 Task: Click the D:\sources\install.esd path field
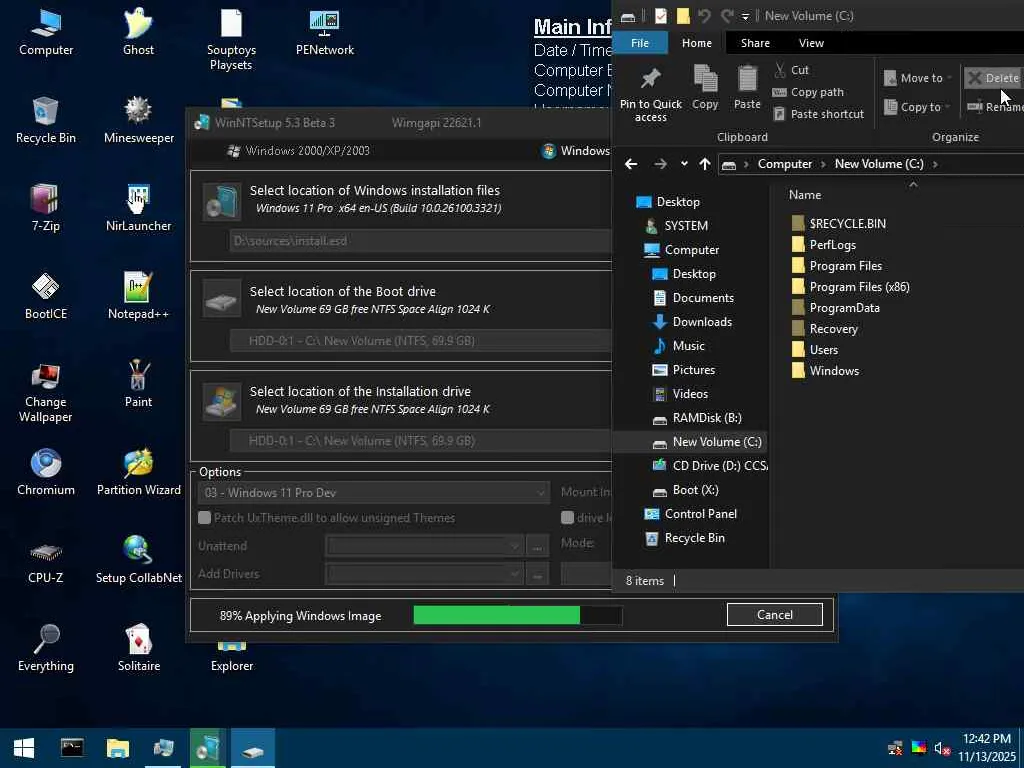(421, 241)
